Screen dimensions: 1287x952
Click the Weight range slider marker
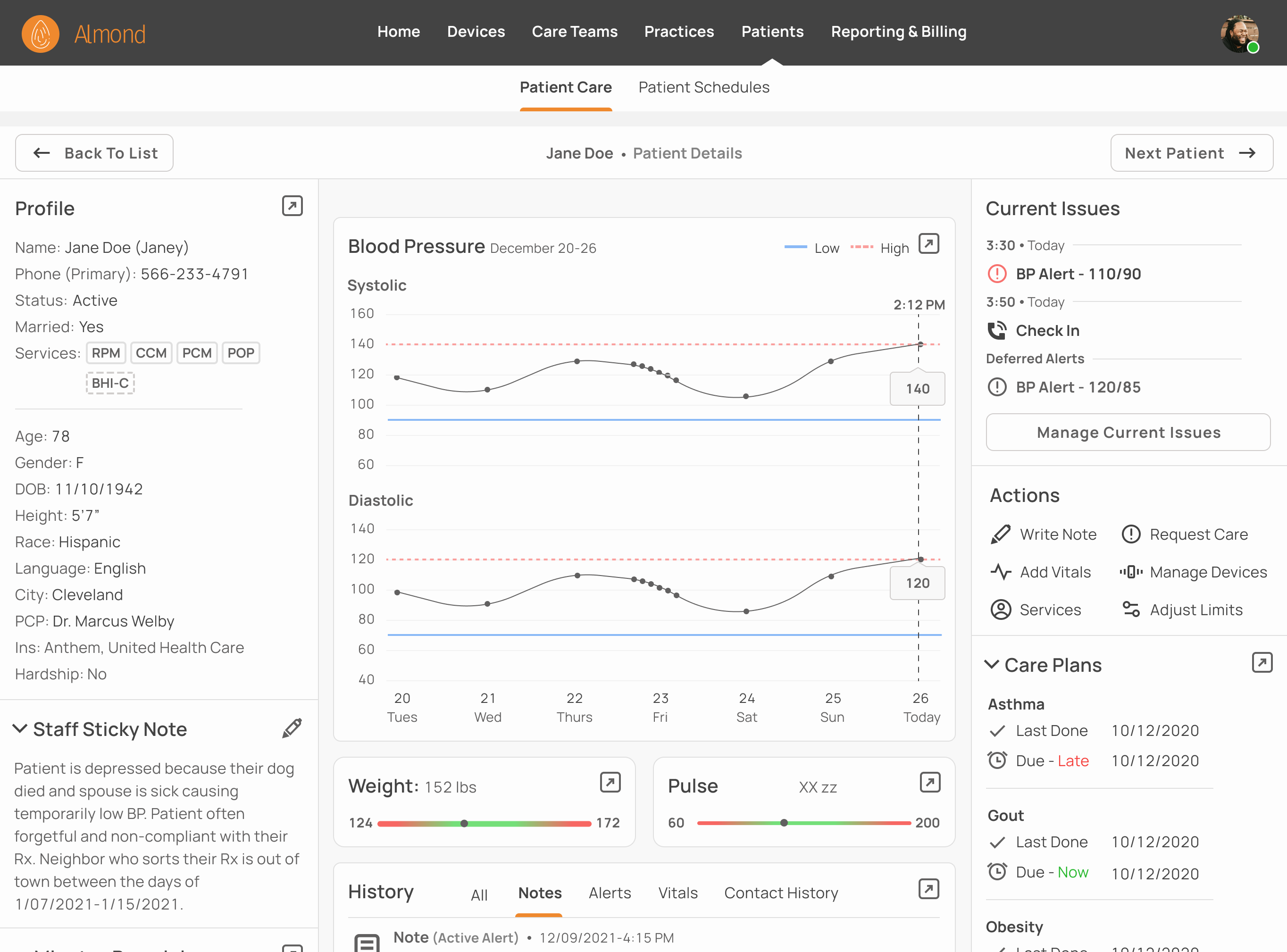click(x=464, y=824)
